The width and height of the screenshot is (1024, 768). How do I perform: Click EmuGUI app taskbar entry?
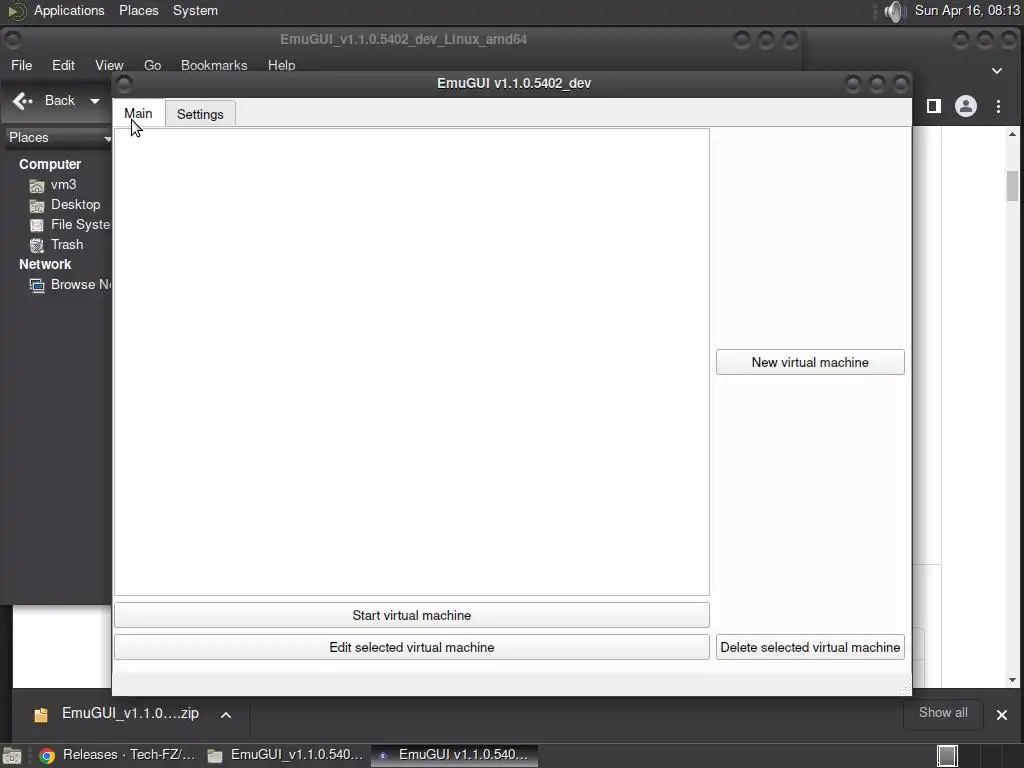(x=455, y=755)
